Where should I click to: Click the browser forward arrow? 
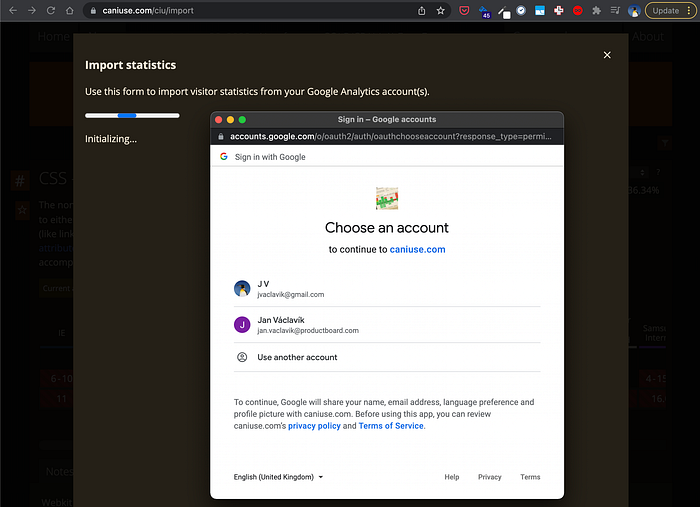point(32,10)
